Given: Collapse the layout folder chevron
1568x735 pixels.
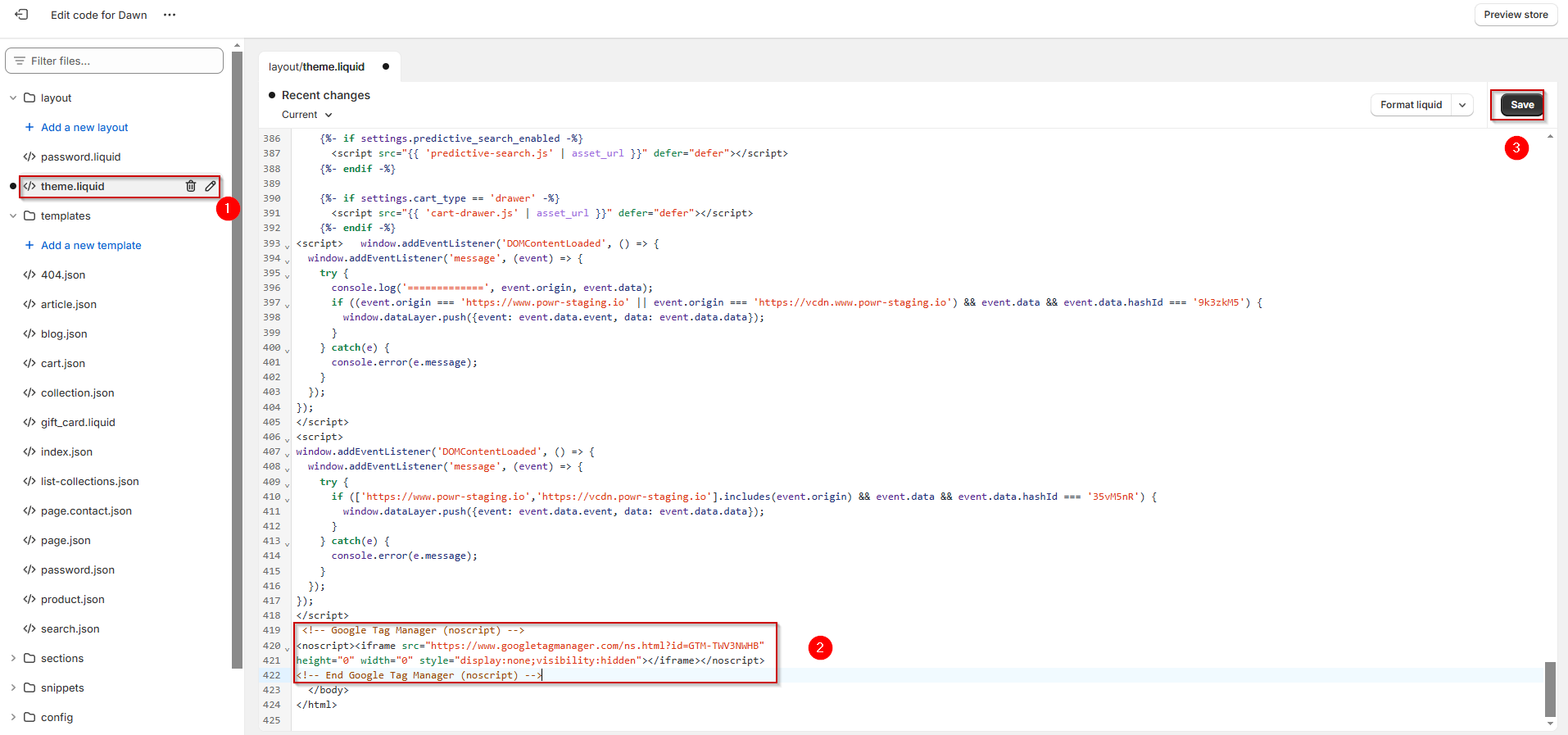Looking at the screenshot, I should pos(13,98).
